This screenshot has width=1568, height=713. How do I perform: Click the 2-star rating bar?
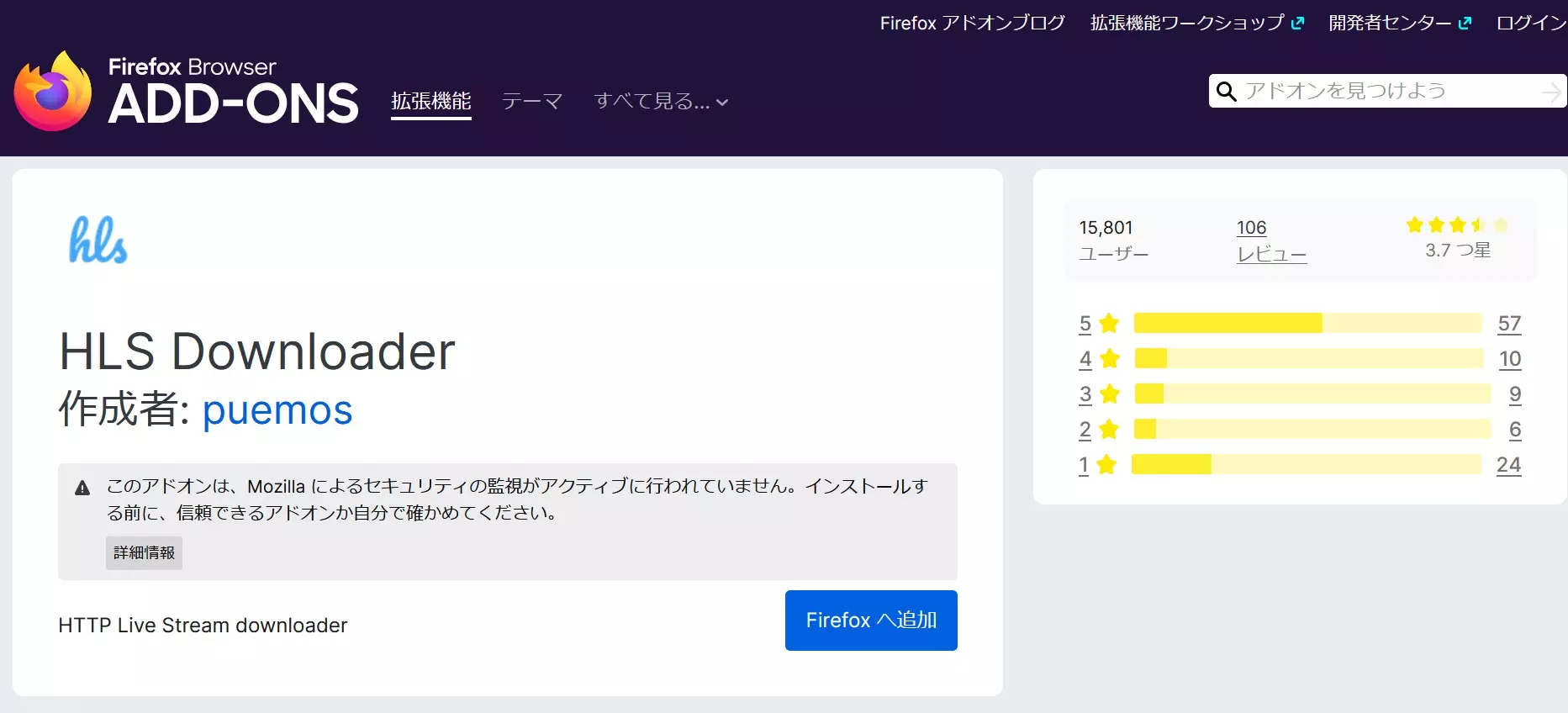[x=1312, y=429]
